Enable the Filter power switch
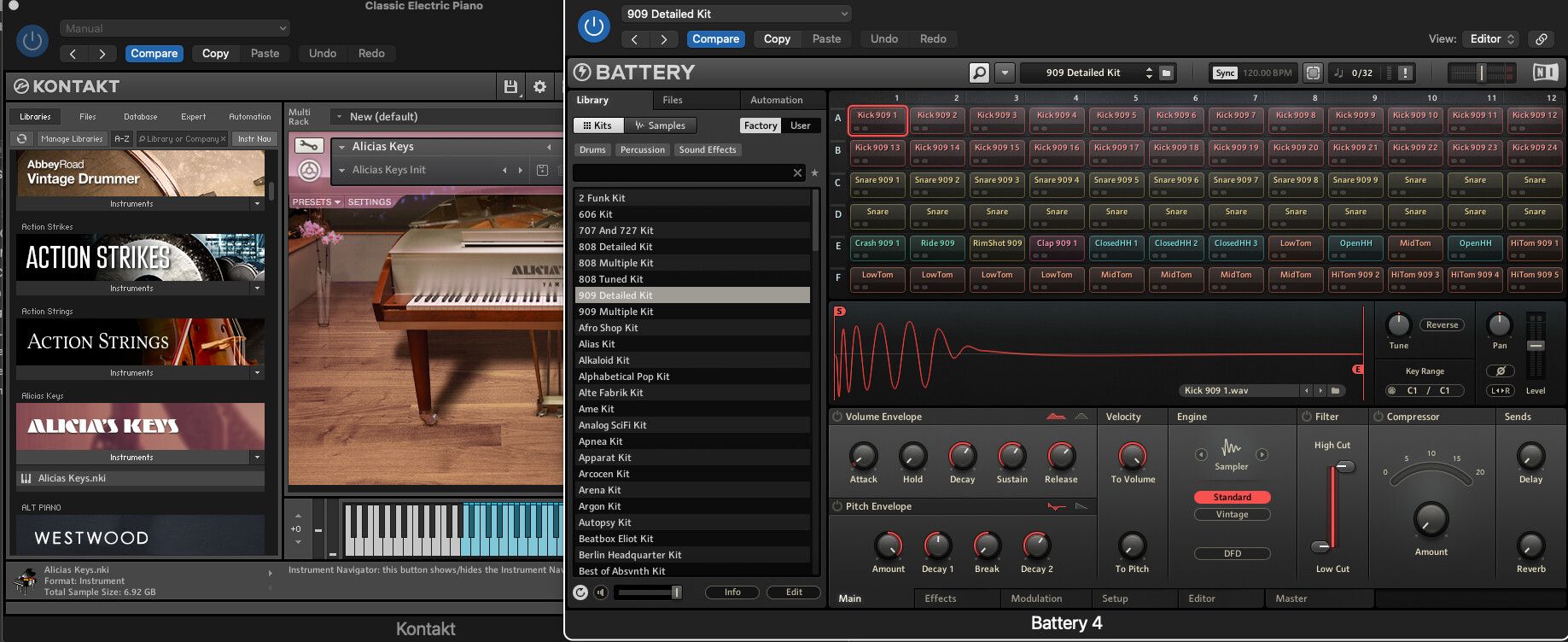Viewport: 1568px width, 642px height. pos(1306,417)
